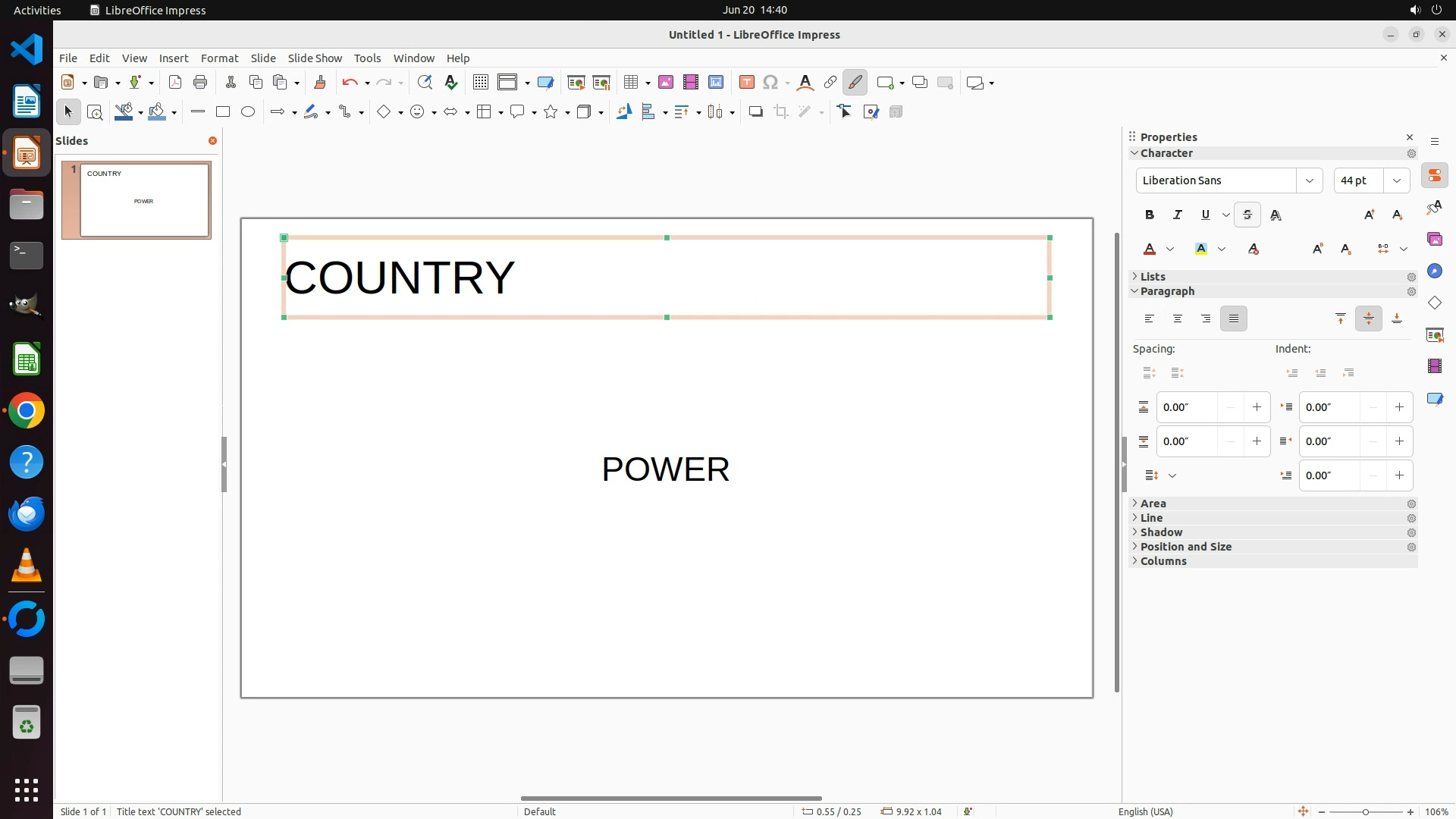This screenshot has width=1456, height=819.
Task: Click the Crop Image tool icon
Action: click(781, 111)
